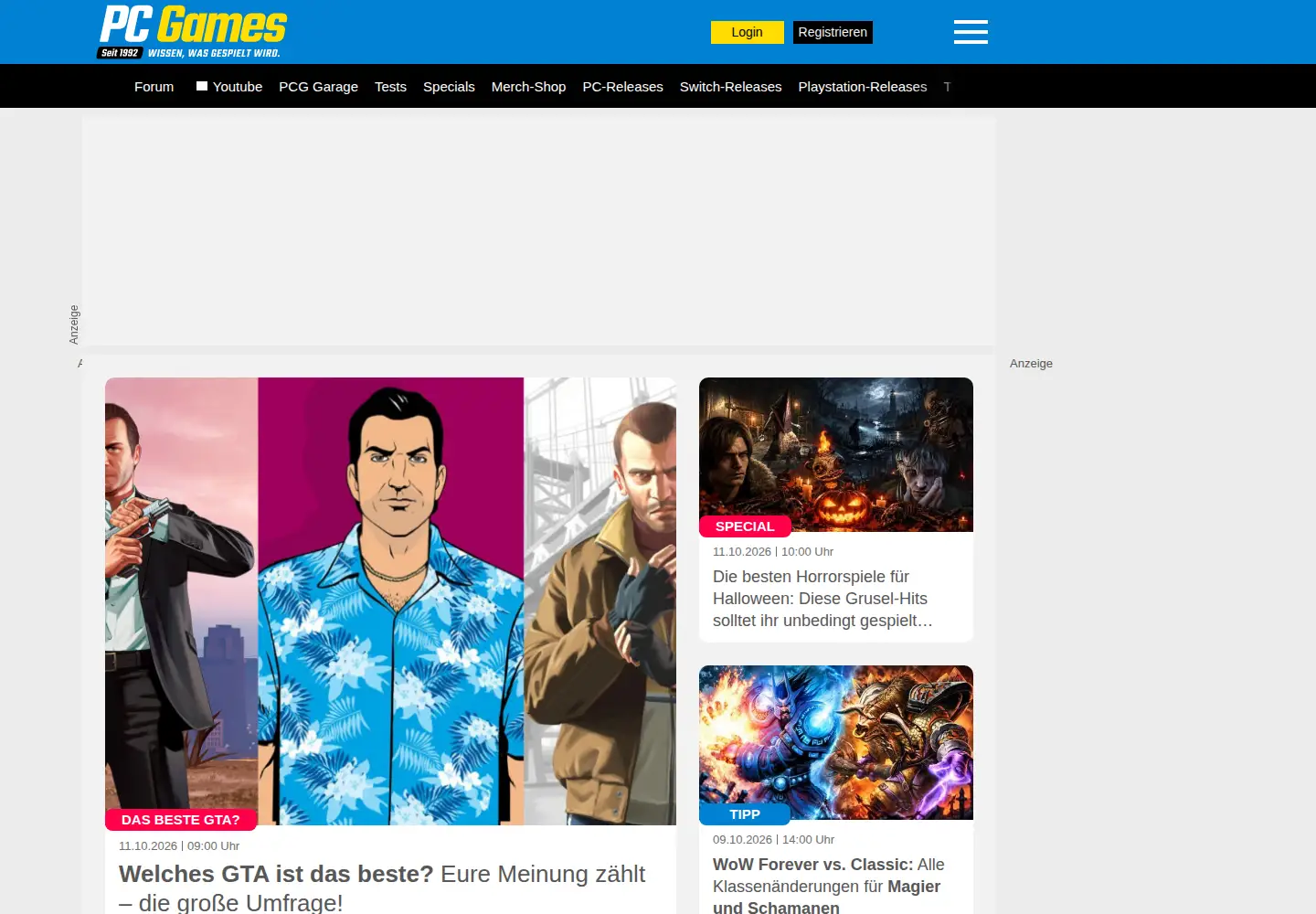Go to PCG Garage section
Image resolution: width=1316 pixels, height=914 pixels.
[x=318, y=87]
